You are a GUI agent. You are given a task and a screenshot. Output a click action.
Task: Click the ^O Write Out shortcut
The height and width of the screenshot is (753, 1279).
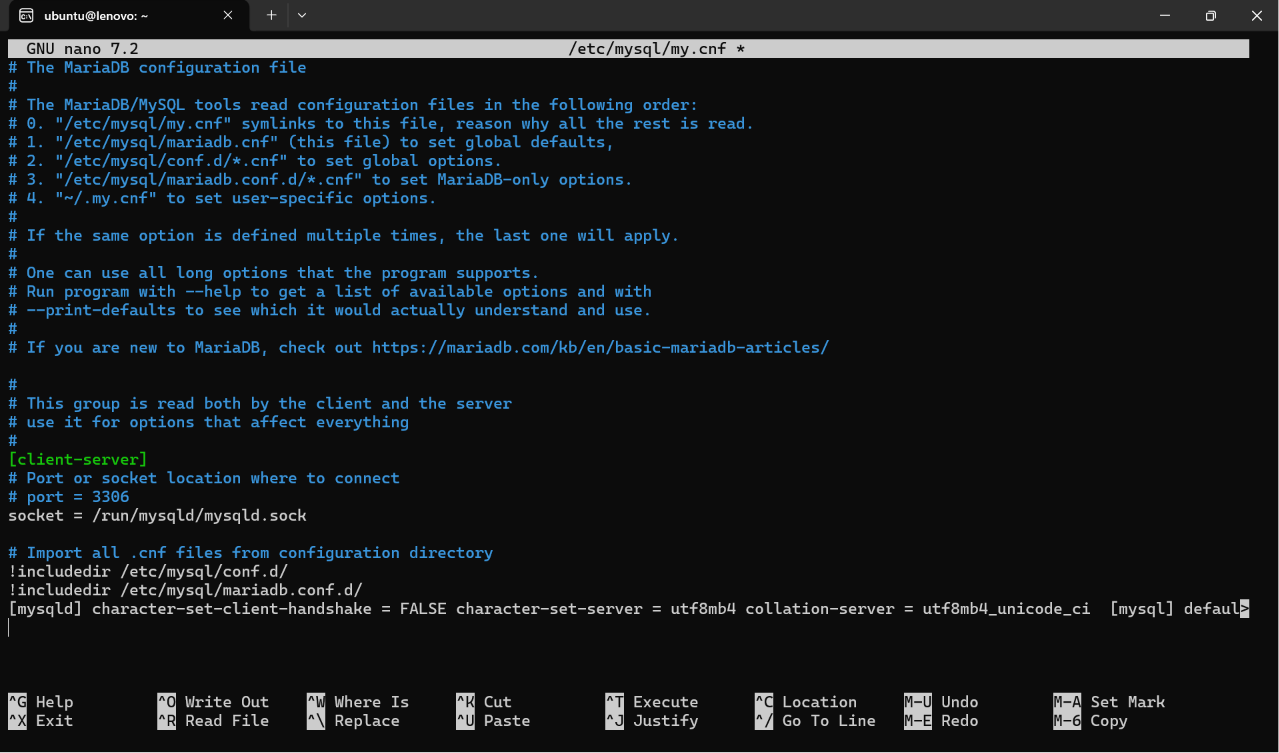(213, 702)
